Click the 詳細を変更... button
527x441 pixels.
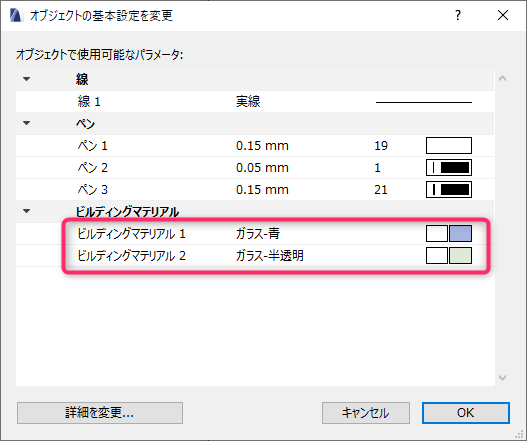click(x=100, y=413)
